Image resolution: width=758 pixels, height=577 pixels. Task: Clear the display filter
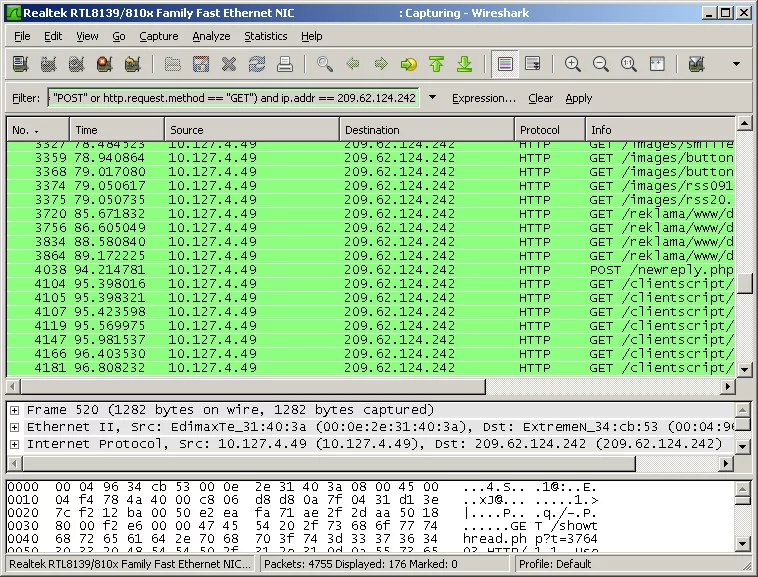point(540,98)
